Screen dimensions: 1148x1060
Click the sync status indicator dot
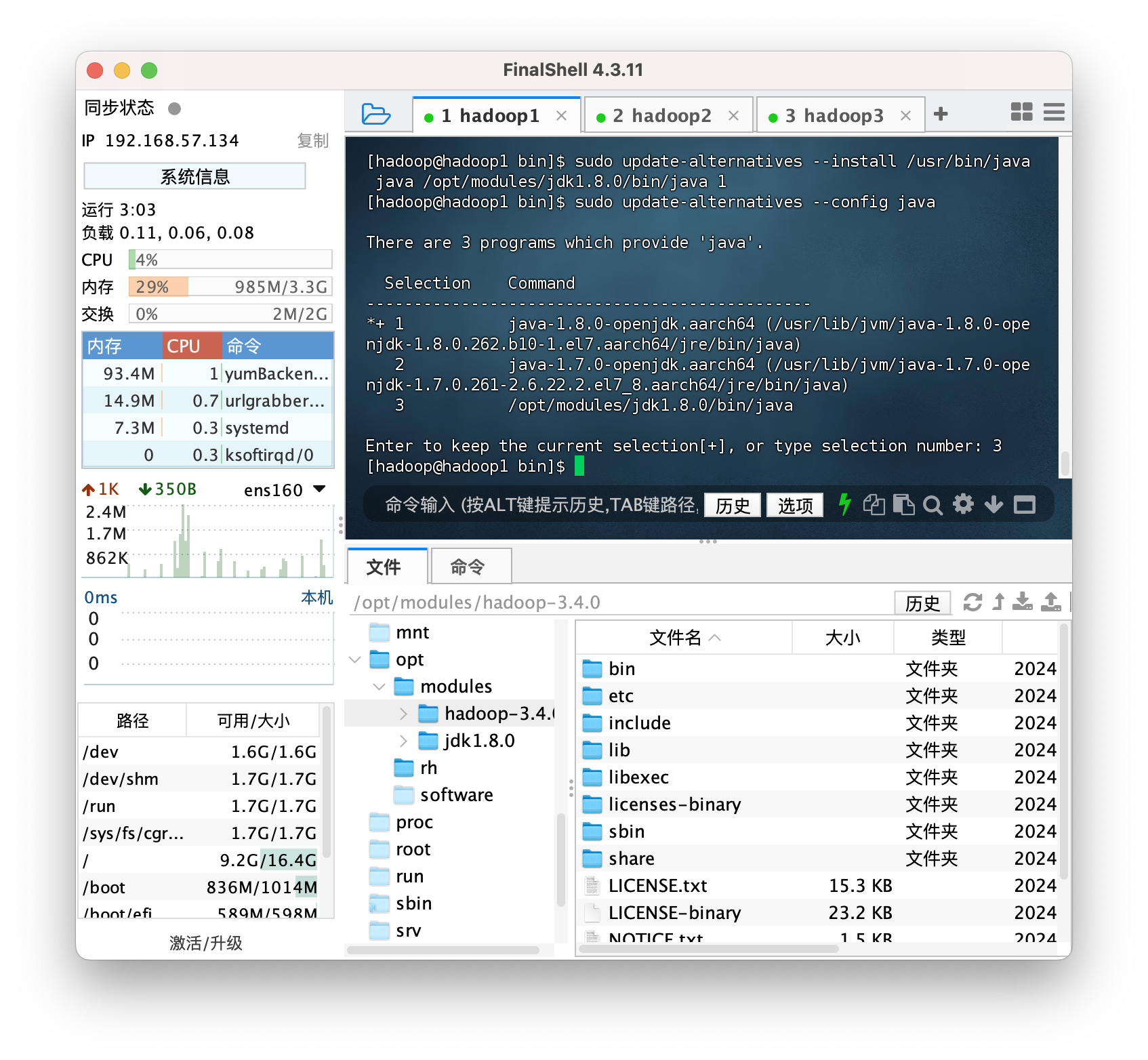(174, 108)
